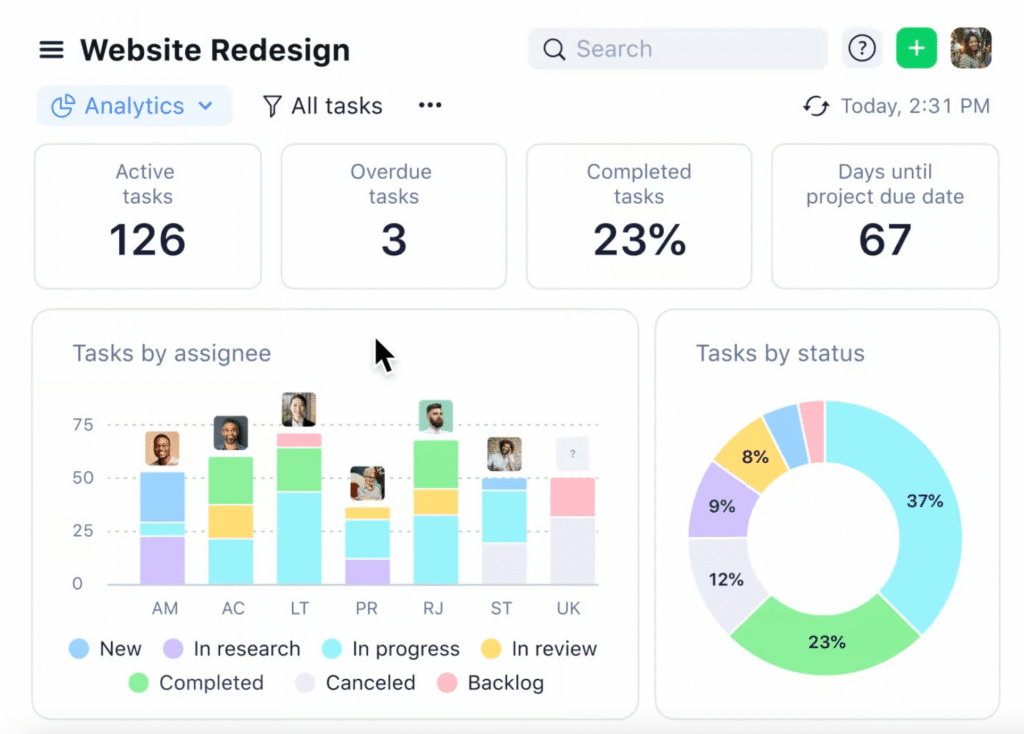This screenshot has width=1024, height=734.
Task: Toggle the Backlog legend item
Action: pos(490,683)
